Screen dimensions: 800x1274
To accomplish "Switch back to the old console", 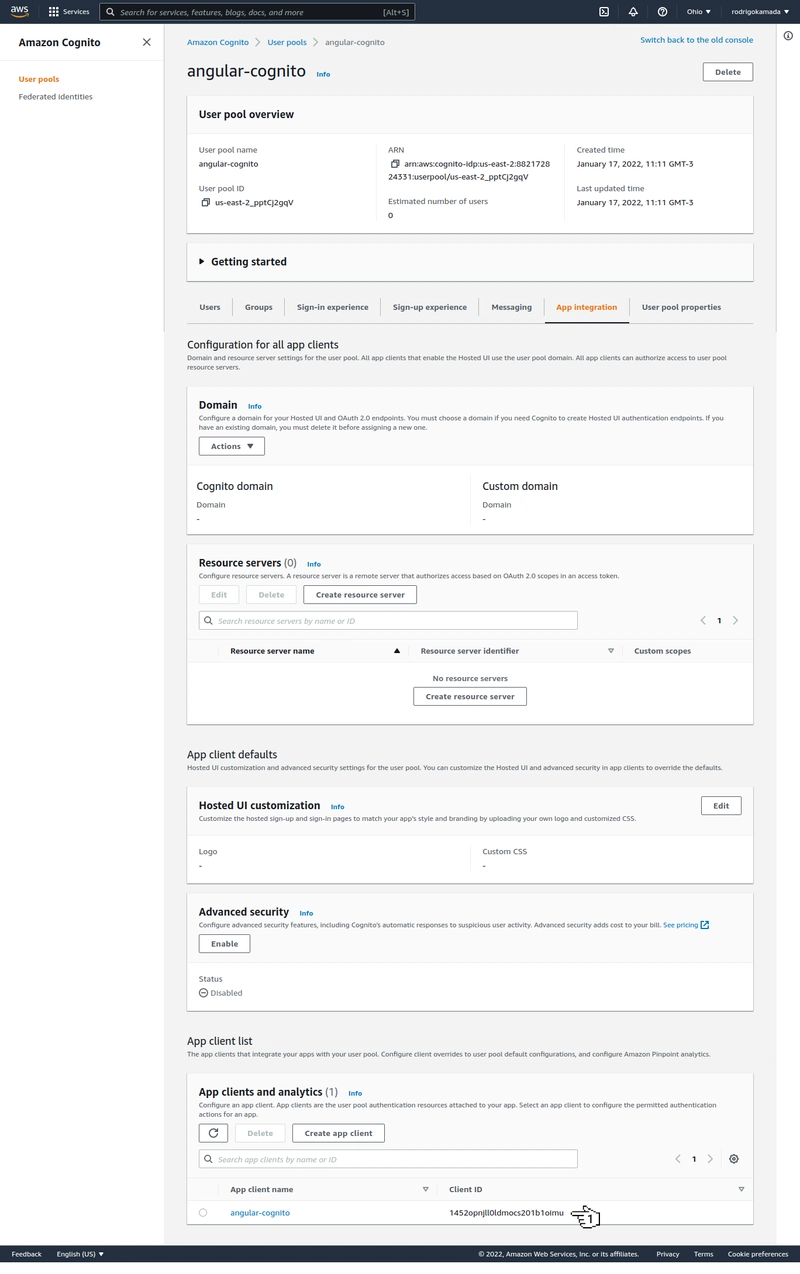I will [x=697, y=40].
